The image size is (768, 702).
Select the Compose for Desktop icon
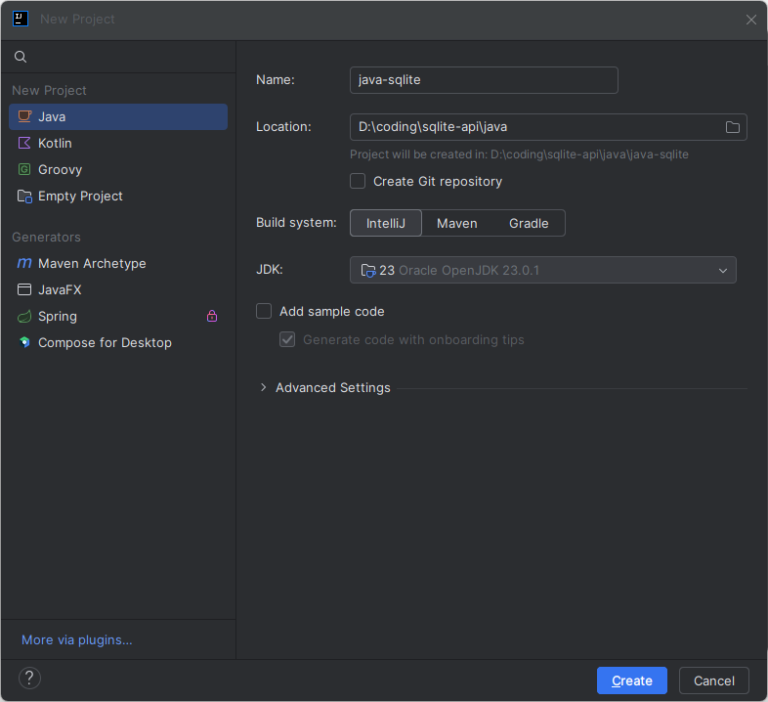24,342
